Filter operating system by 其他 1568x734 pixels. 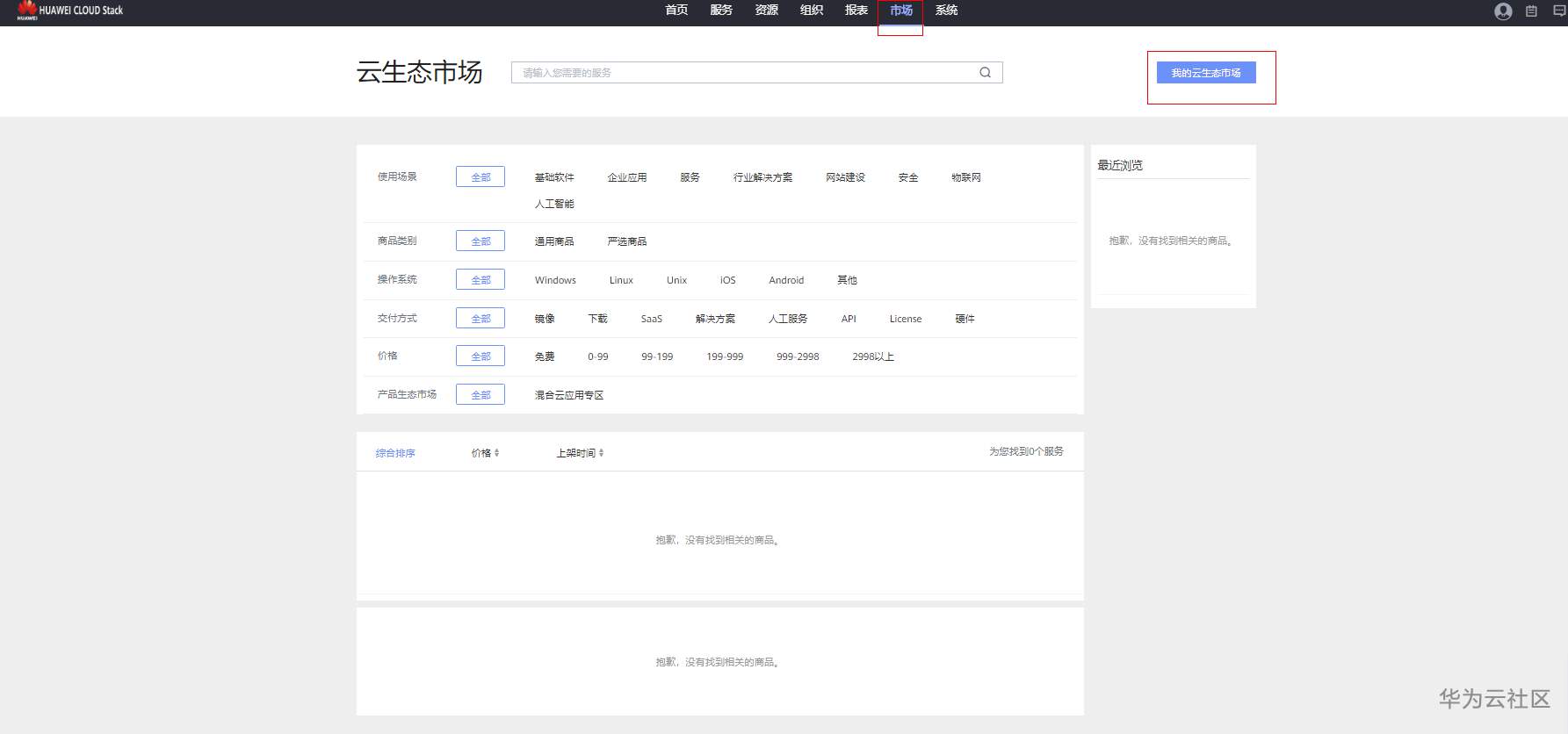tap(847, 280)
